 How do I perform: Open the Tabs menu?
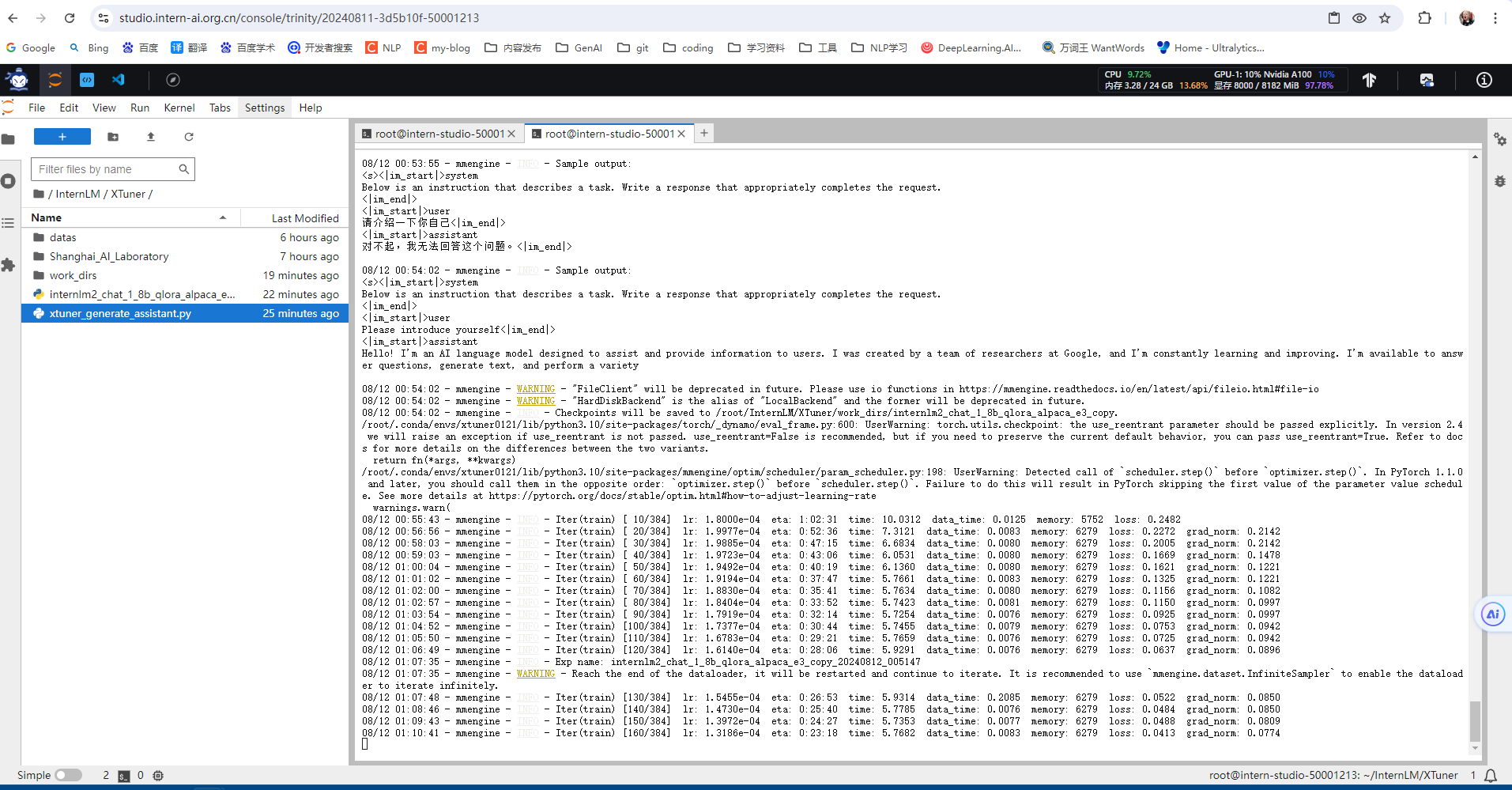(220, 108)
